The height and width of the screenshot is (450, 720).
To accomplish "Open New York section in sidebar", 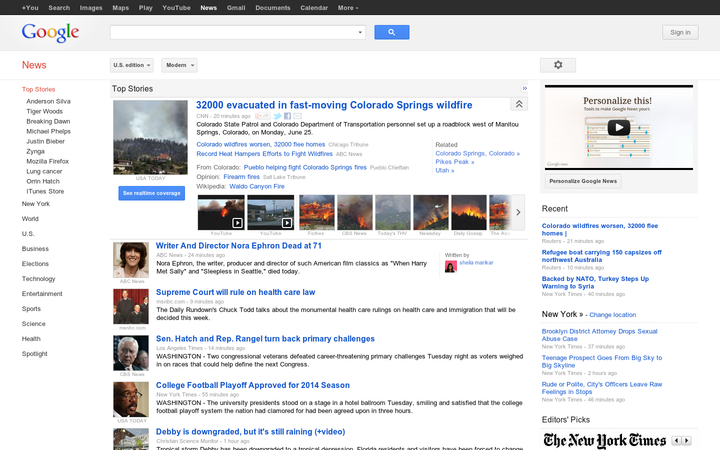I will click(36, 203).
